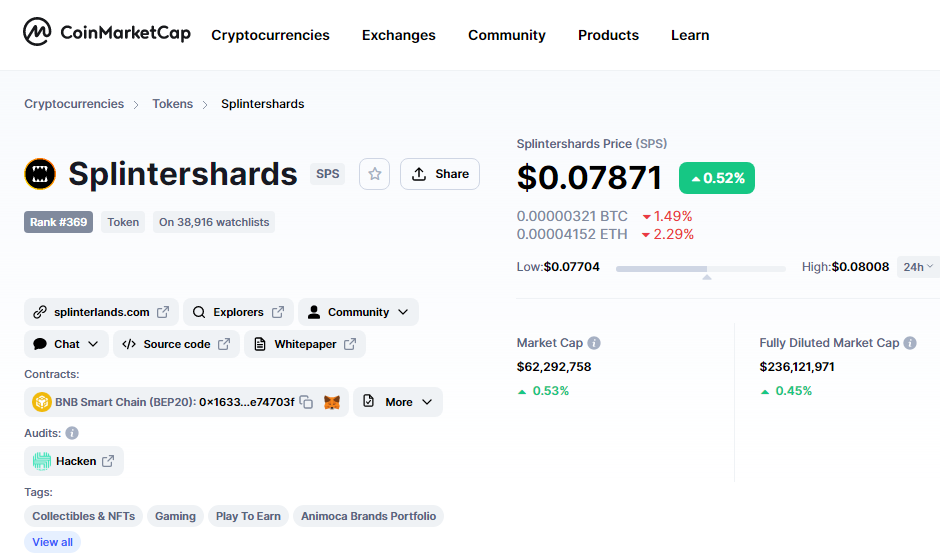Click the $236,121,971 fully diluted value
This screenshot has width=940, height=555.
pos(797,366)
